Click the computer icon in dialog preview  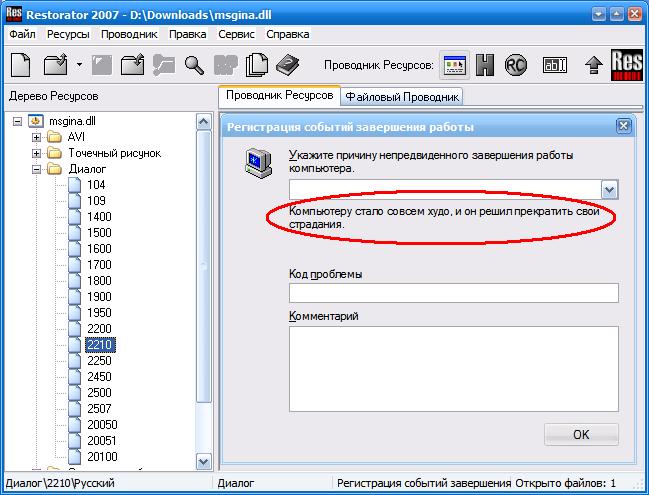click(258, 163)
